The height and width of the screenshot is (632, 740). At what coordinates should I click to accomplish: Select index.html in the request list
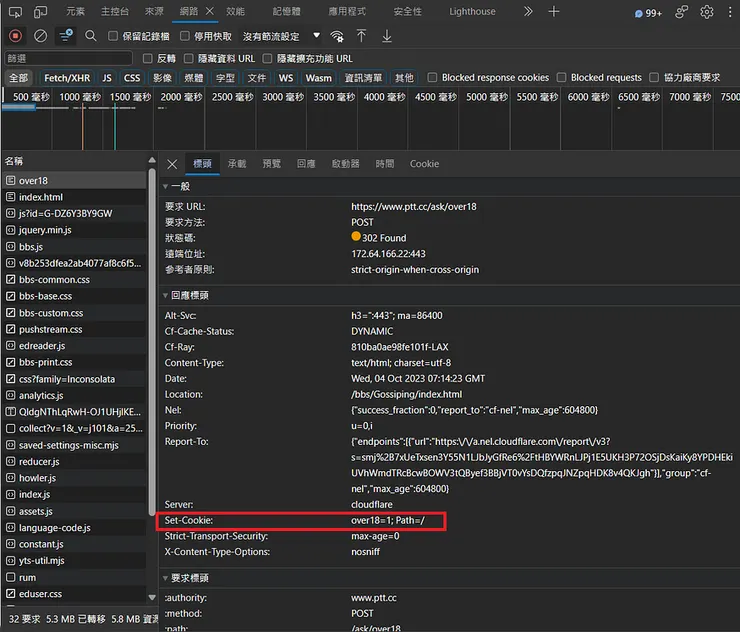pos(40,197)
